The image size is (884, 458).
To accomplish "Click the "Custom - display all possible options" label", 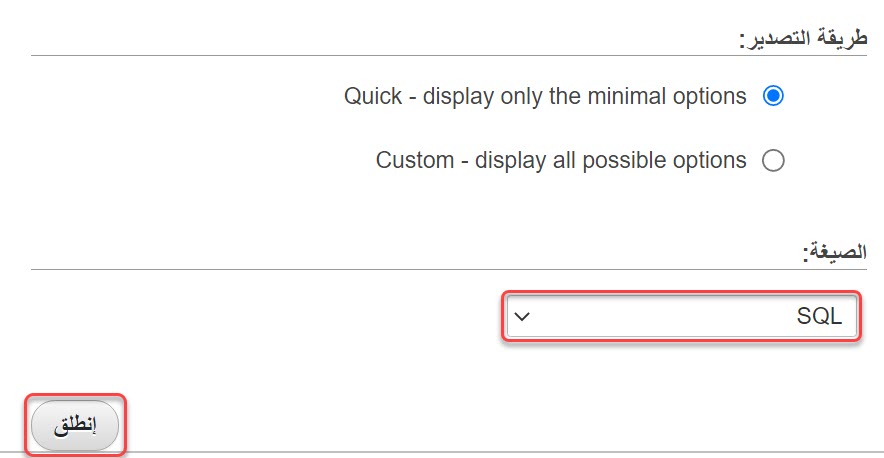I will (x=561, y=160).
